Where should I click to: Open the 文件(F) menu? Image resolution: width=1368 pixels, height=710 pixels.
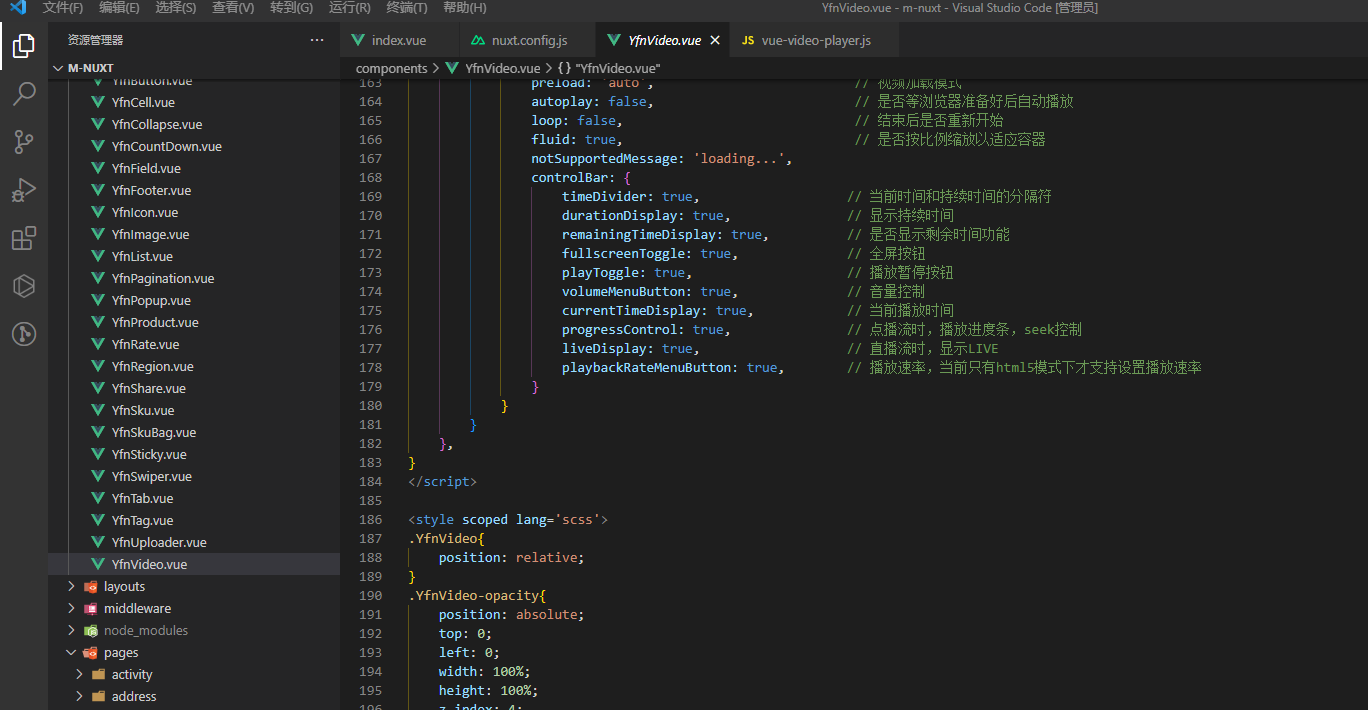(63, 8)
